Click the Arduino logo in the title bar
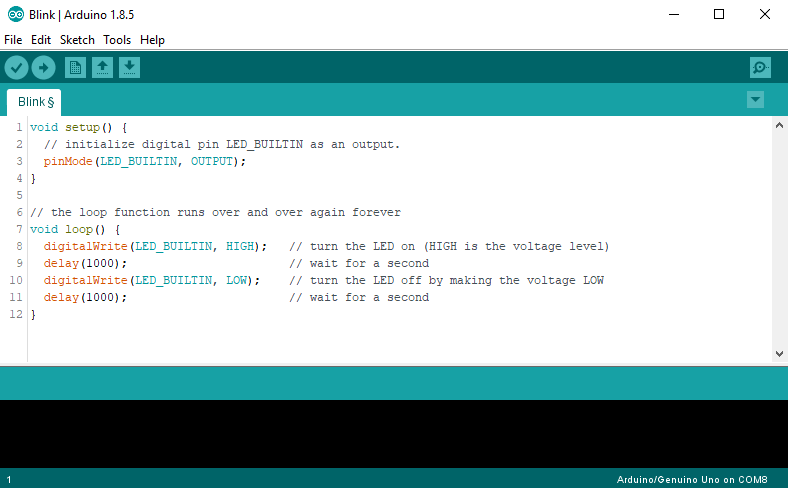 (16, 15)
